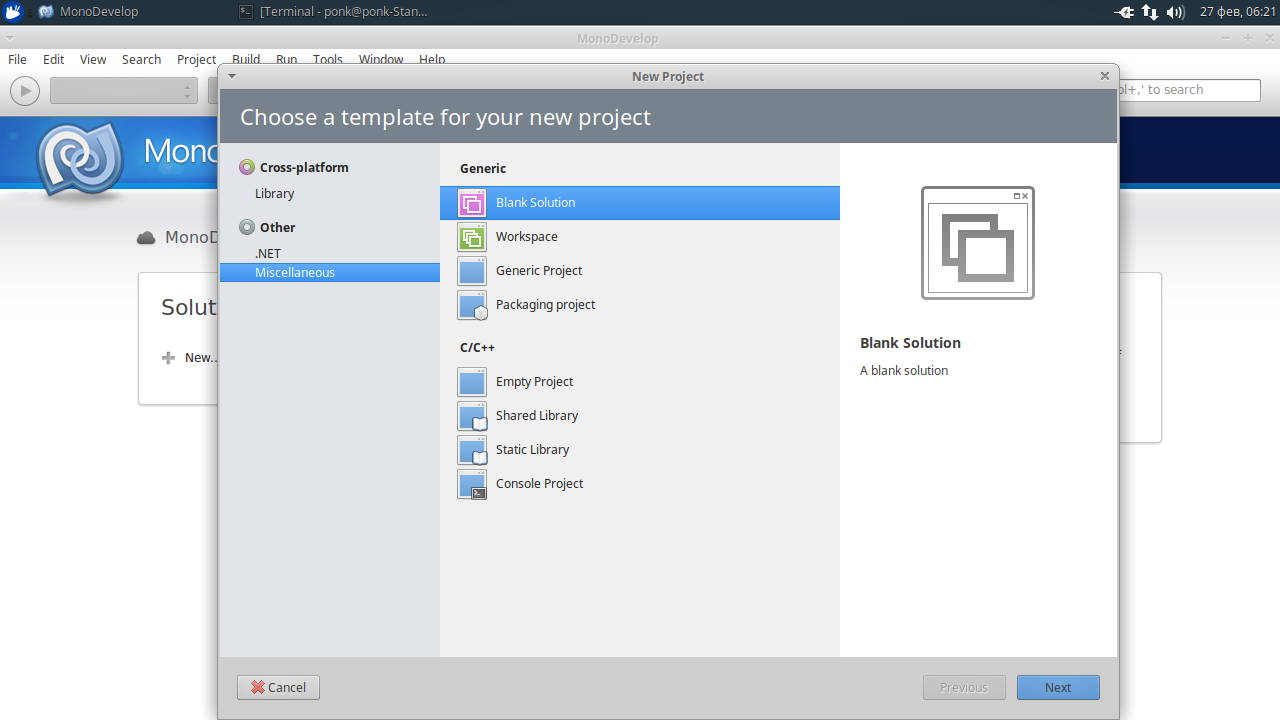Open the New Project dialog window menu arrow
The image size is (1280, 720).
(232, 76)
